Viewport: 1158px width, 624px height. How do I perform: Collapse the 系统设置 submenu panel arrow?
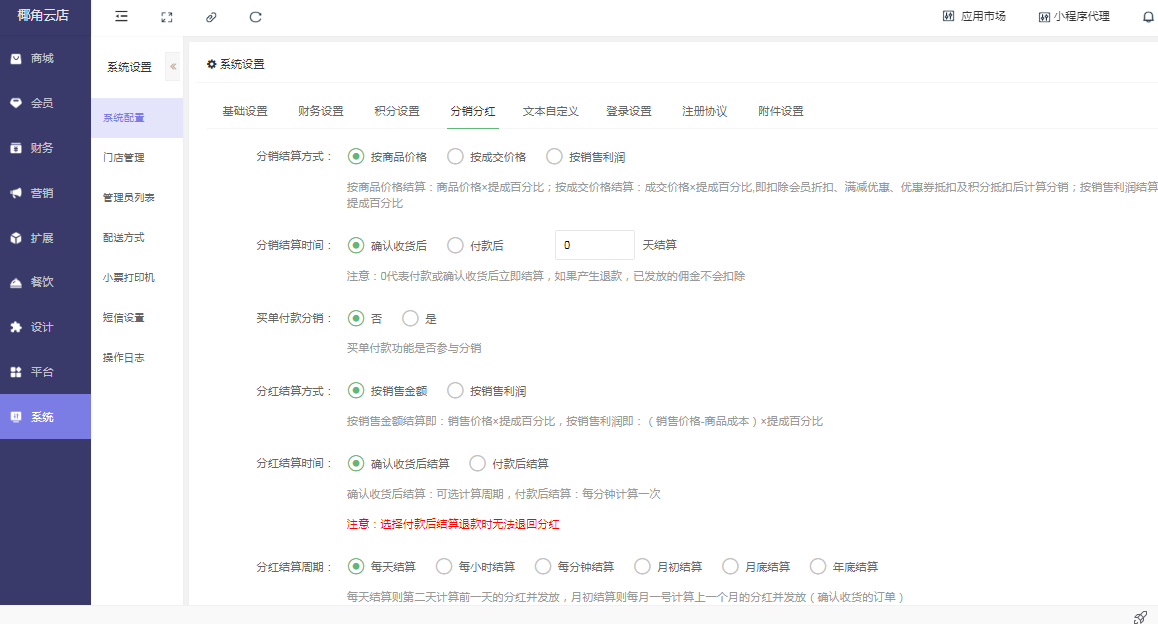click(x=173, y=66)
